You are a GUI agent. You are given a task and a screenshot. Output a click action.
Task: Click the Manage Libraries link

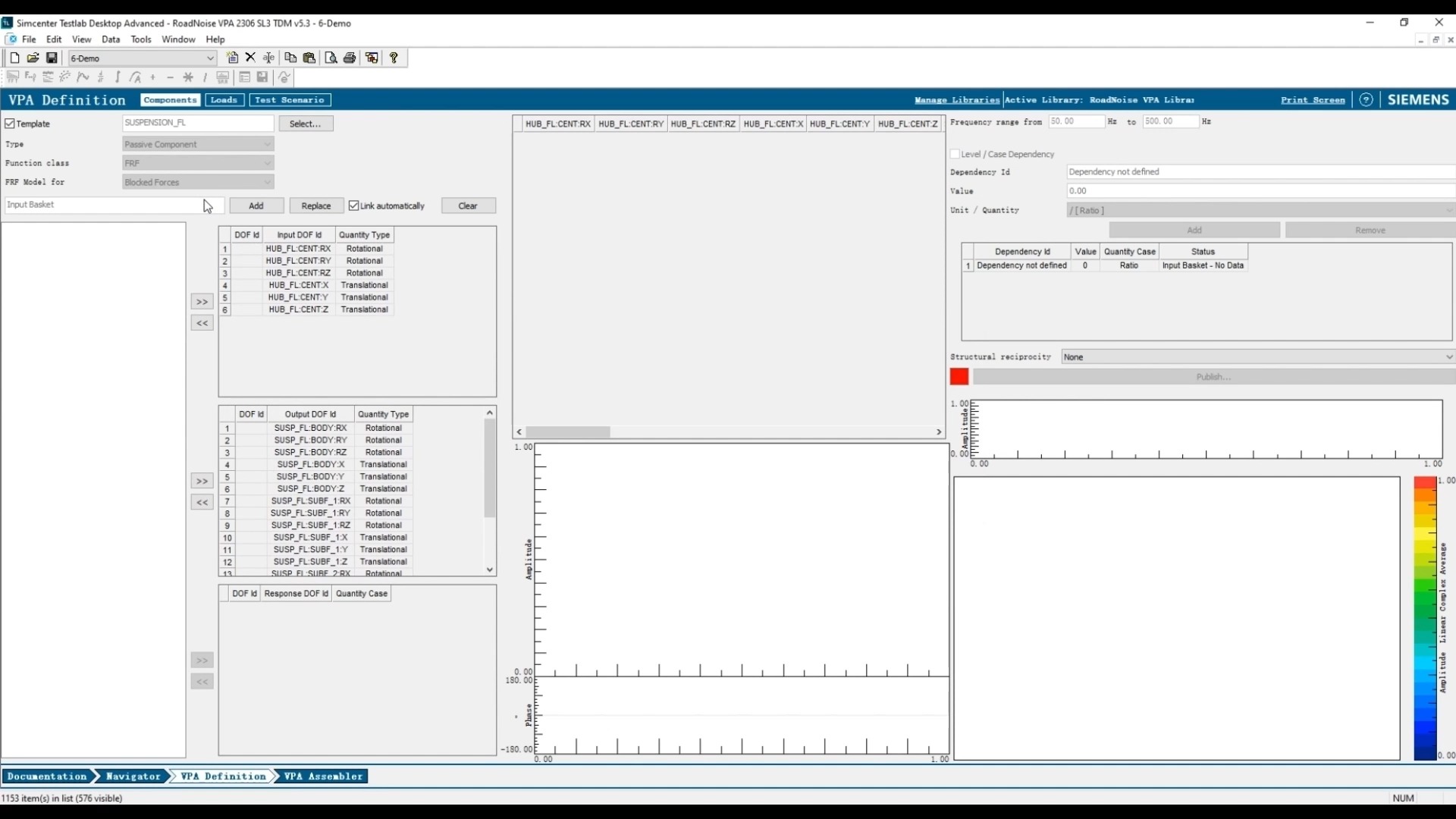956,100
